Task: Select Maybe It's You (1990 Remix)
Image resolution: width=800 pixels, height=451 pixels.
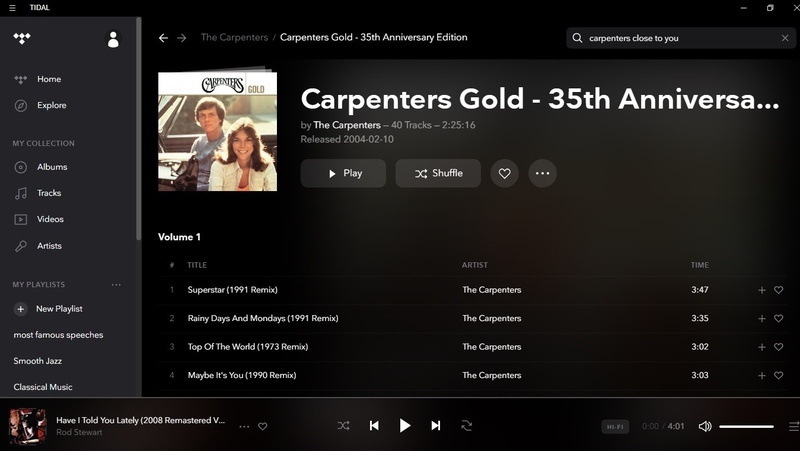Action: [242, 375]
